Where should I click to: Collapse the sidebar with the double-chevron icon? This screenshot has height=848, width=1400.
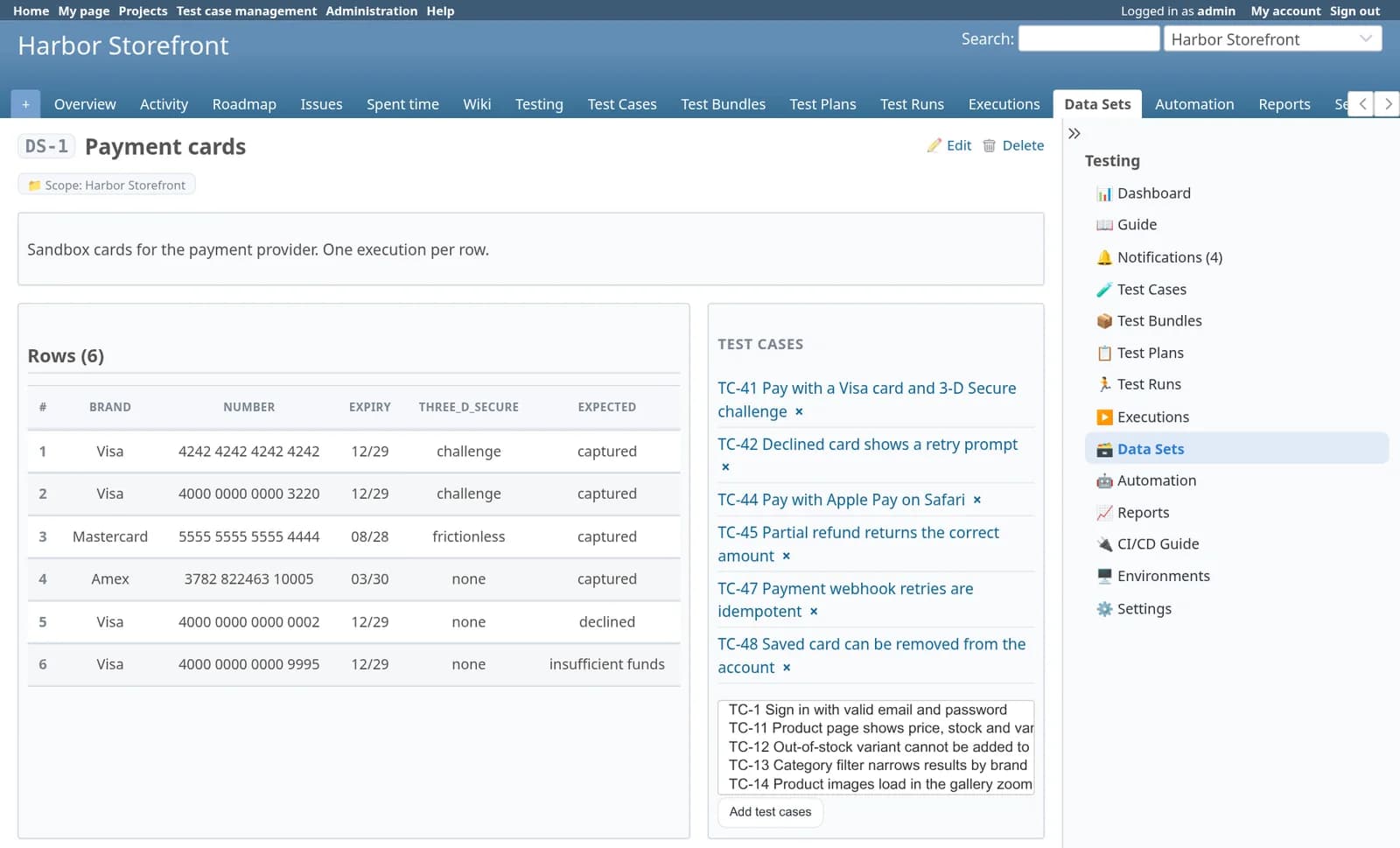pyautogui.click(x=1074, y=134)
